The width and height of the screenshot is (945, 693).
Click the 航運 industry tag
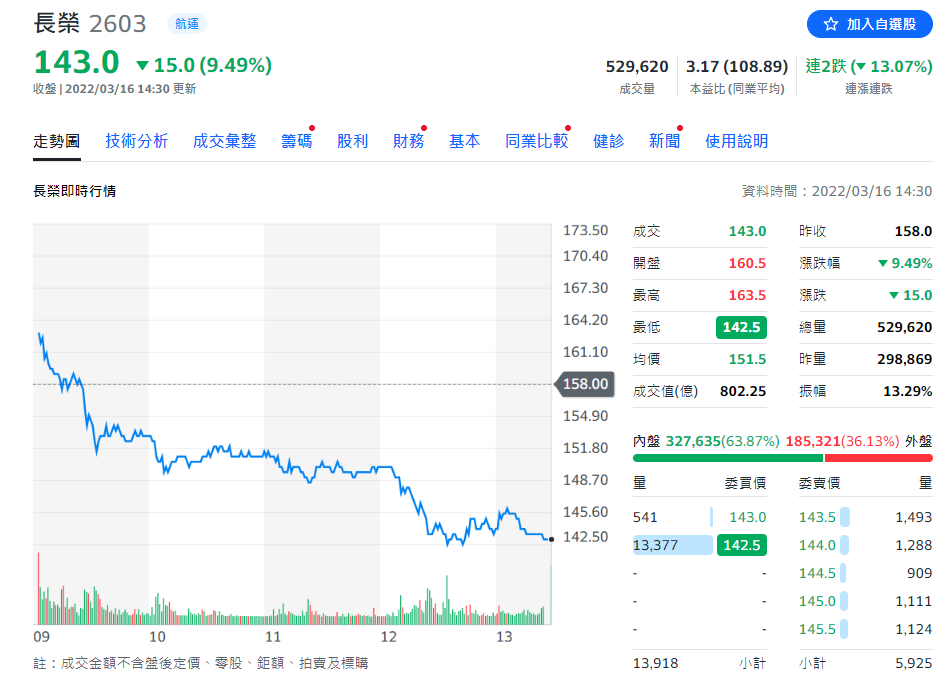click(186, 25)
